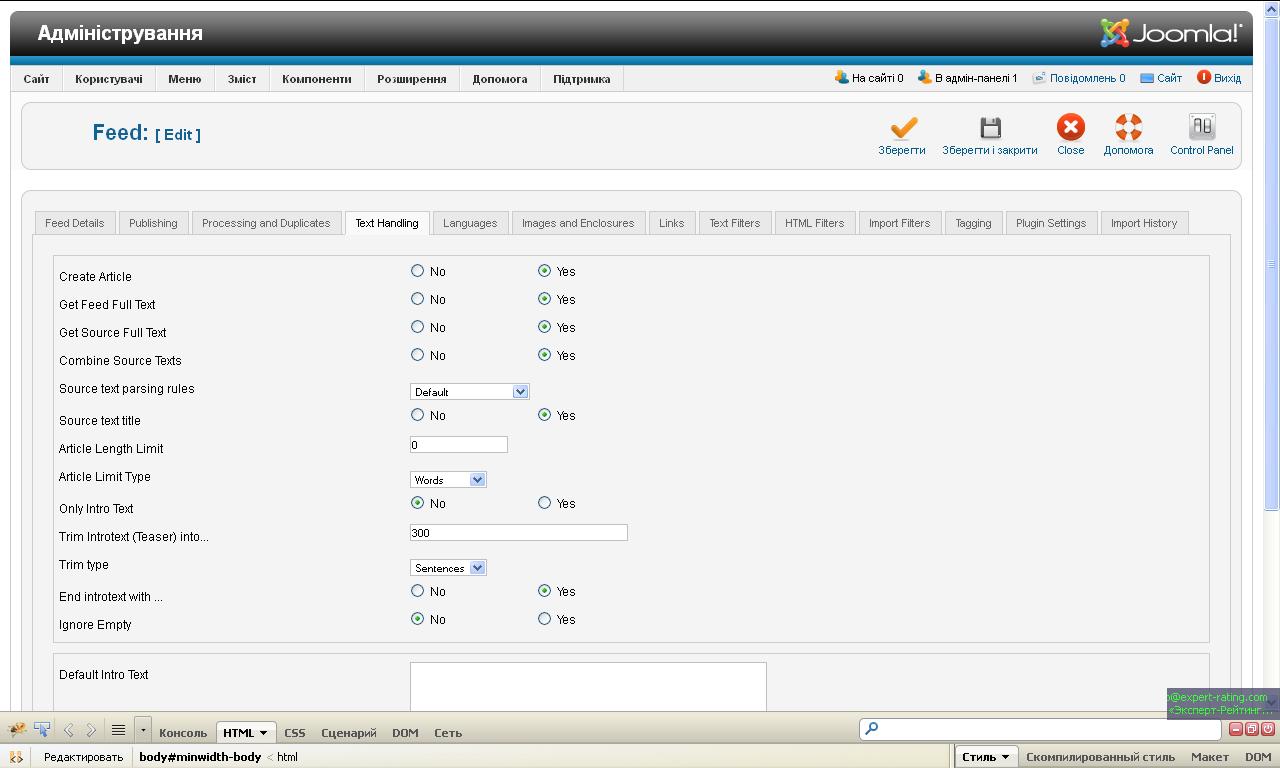Viewport: 1280px width, 768px height.
Task: Click into the Default Intro Text textarea
Action: click(588, 687)
